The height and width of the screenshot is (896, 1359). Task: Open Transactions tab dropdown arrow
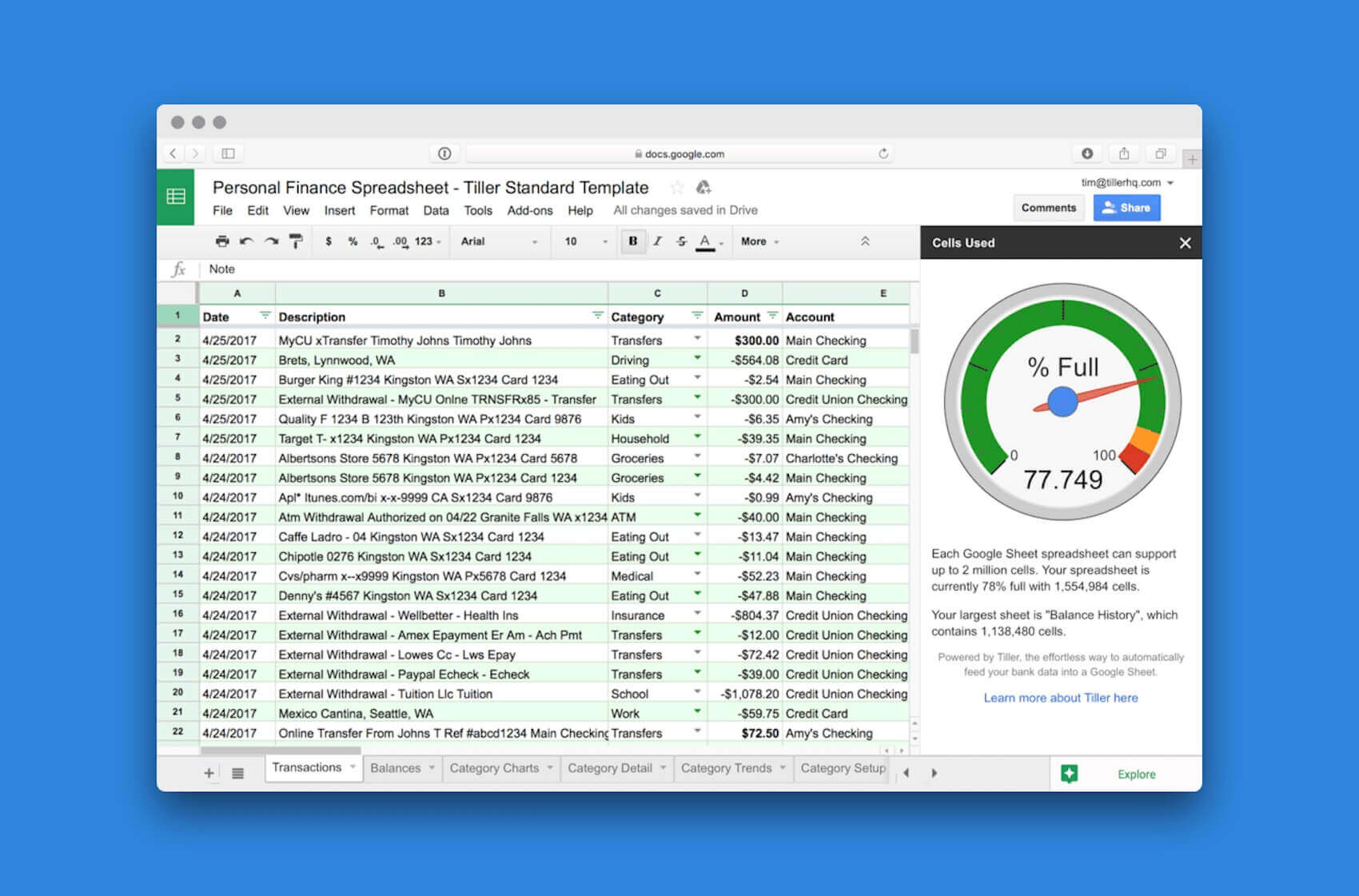pyautogui.click(x=353, y=767)
